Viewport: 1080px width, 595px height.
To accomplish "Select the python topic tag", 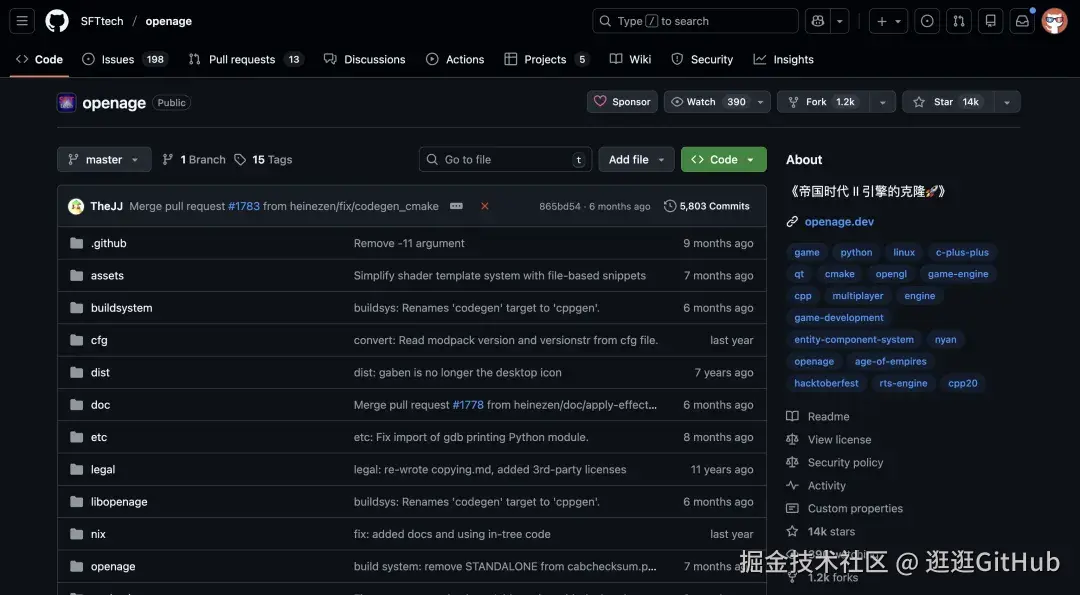I will [856, 253].
